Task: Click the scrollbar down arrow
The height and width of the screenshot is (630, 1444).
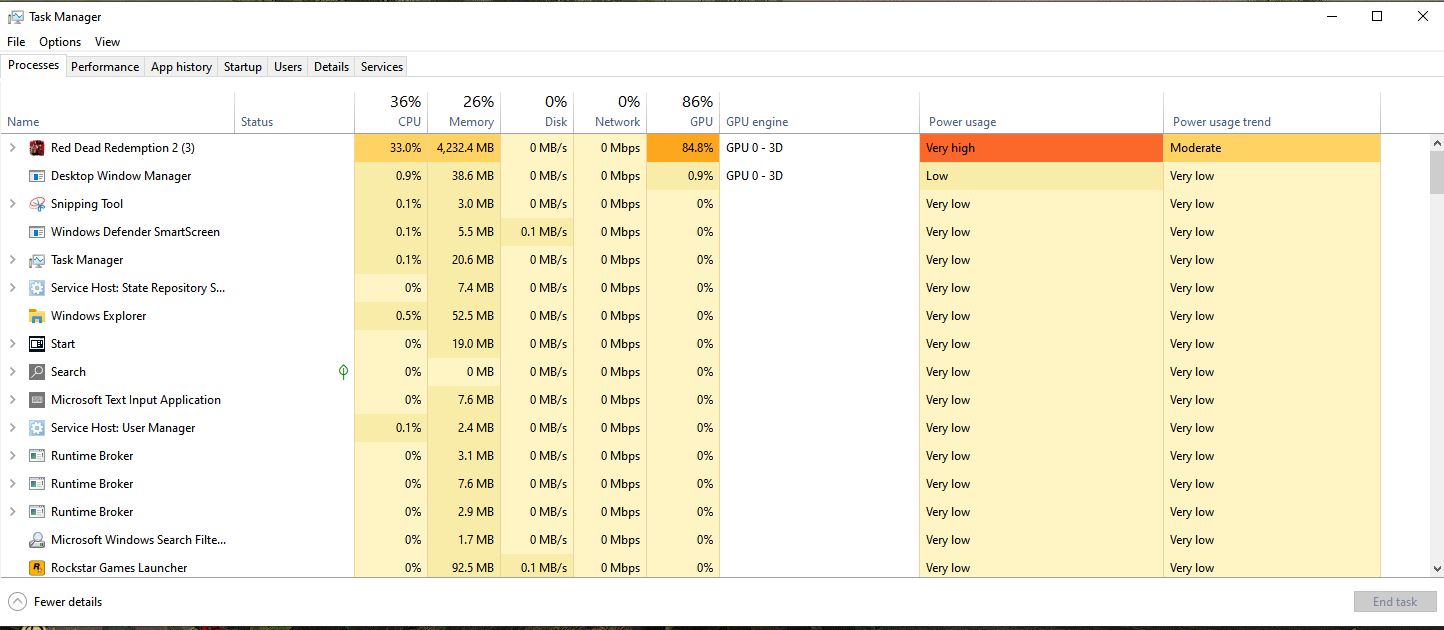Action: (1436, 568)
